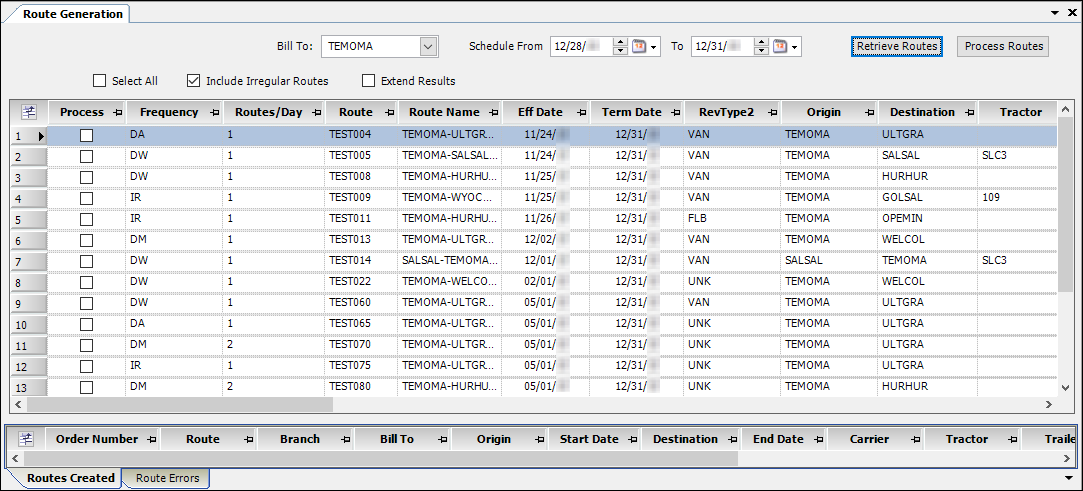Open the Schedule From calendar picker icon
This screenshot has height=491, width=1083.
(x=639, y=47)
